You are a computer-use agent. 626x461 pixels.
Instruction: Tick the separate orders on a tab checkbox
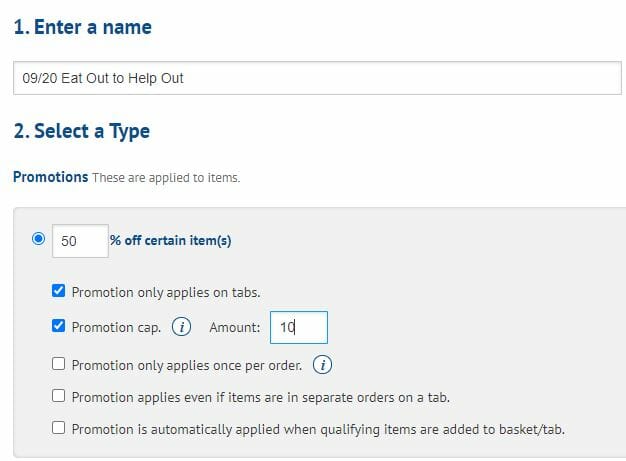click(59, 397)
